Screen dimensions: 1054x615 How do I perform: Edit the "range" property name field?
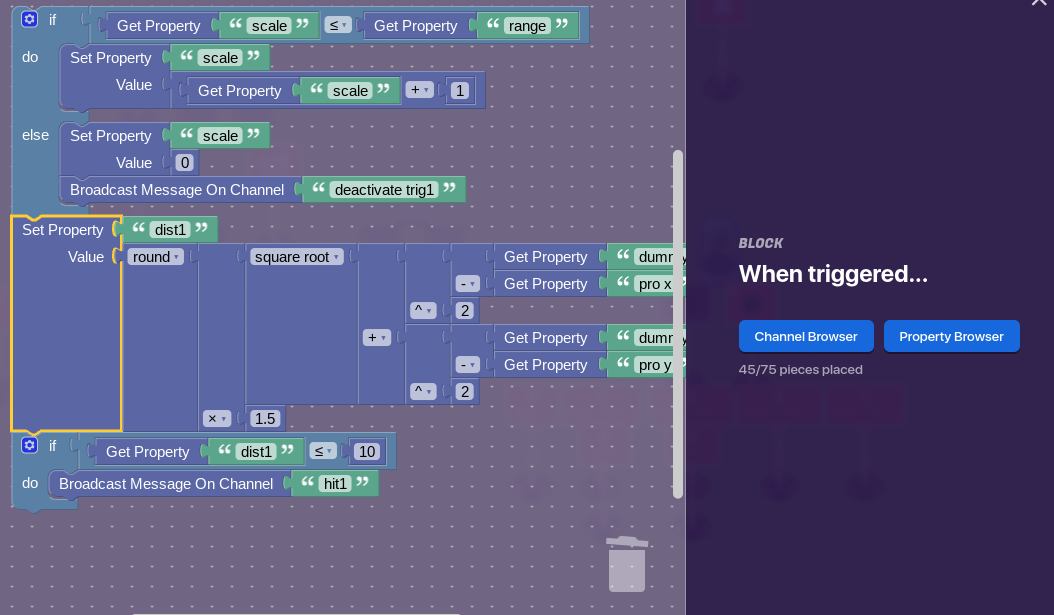click(527, 26)
